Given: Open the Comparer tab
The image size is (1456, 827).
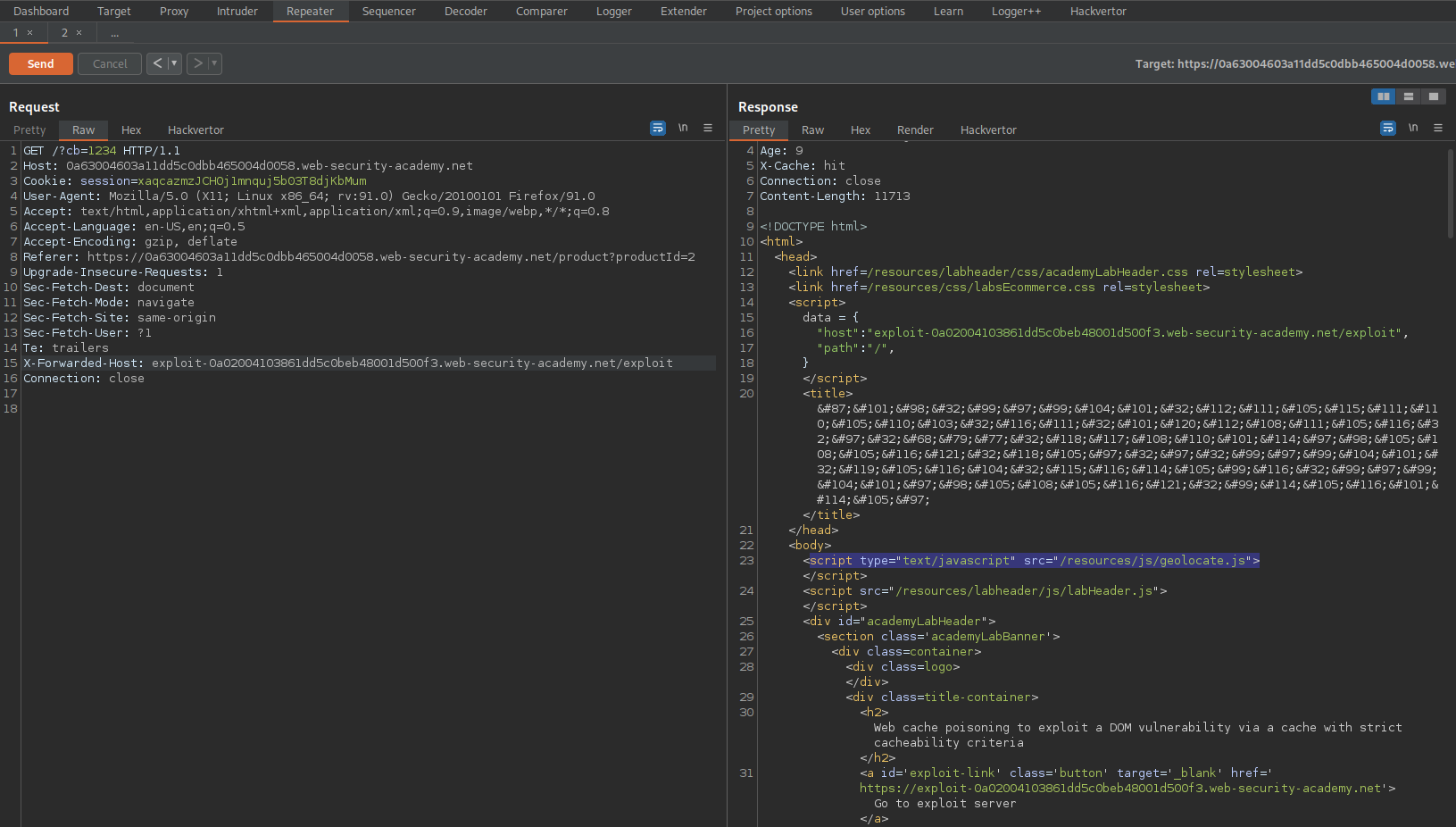Looking at the screenshot, I should pyautogui.click(x=542, y=11).
